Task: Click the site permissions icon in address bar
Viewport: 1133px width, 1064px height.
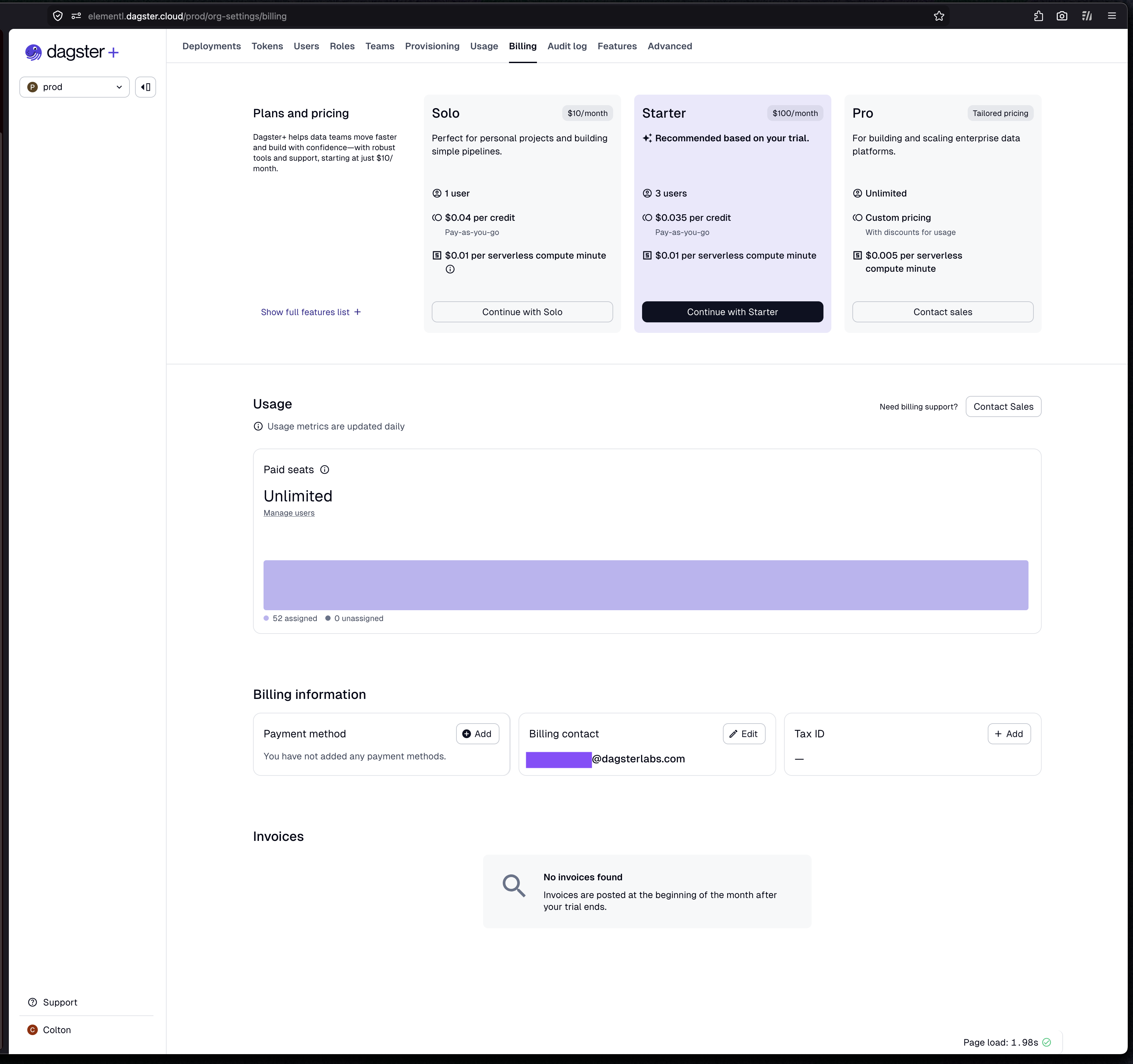Action: point(76,16)
